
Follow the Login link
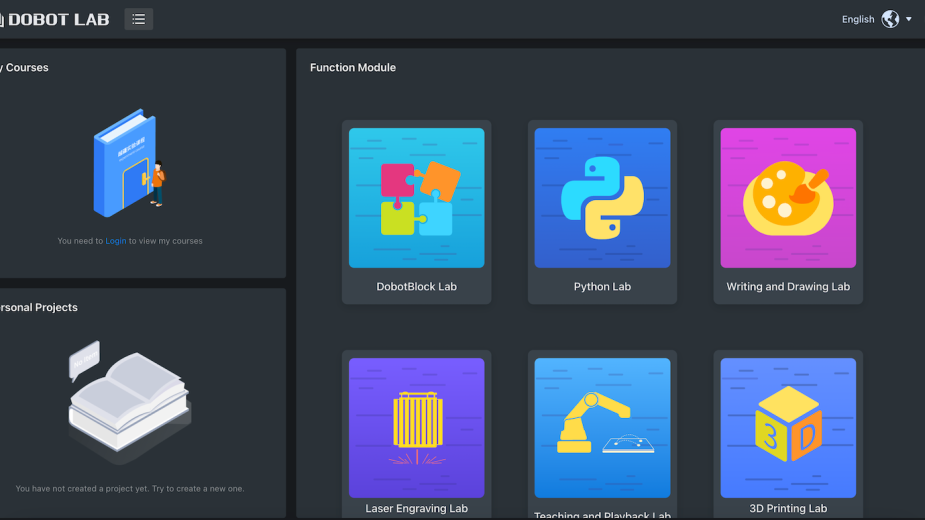pos(116,241)
